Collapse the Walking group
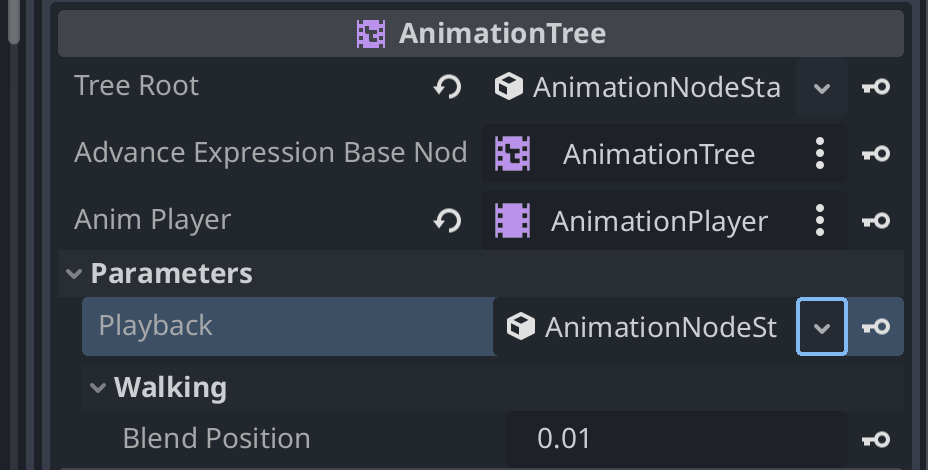928x470 pixels. pyautogui.click(x=98, y=388)
